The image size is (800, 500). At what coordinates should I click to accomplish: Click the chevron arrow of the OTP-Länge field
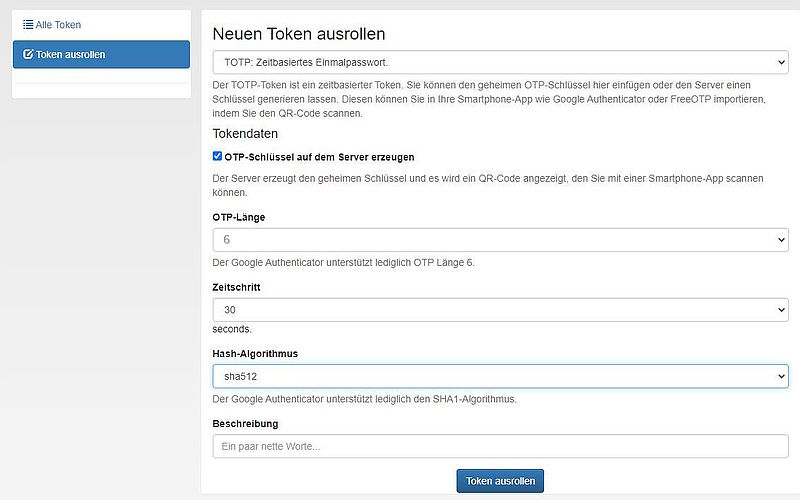click(x=781, y=240)
